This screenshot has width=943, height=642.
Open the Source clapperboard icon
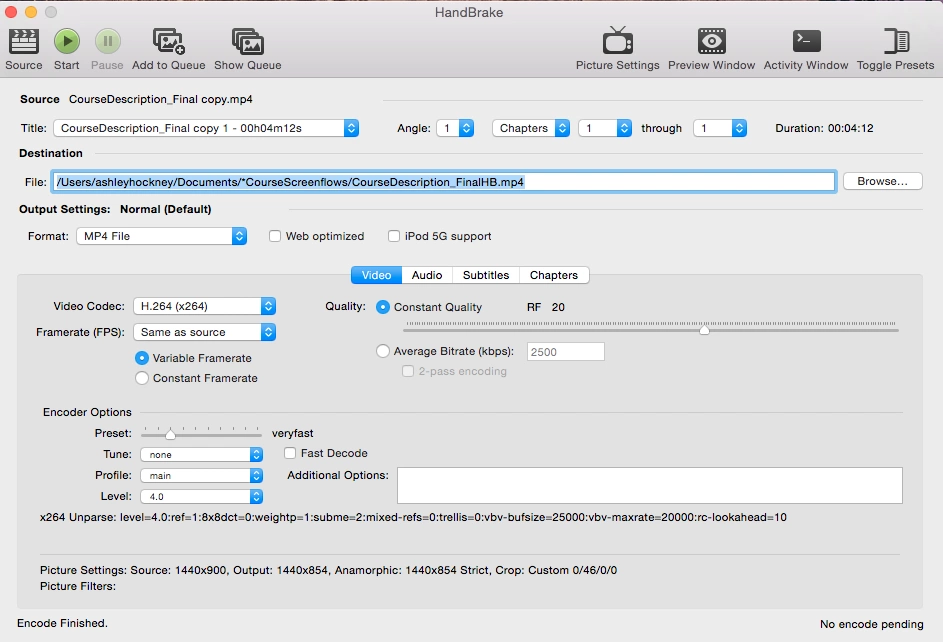pos(23,41)
